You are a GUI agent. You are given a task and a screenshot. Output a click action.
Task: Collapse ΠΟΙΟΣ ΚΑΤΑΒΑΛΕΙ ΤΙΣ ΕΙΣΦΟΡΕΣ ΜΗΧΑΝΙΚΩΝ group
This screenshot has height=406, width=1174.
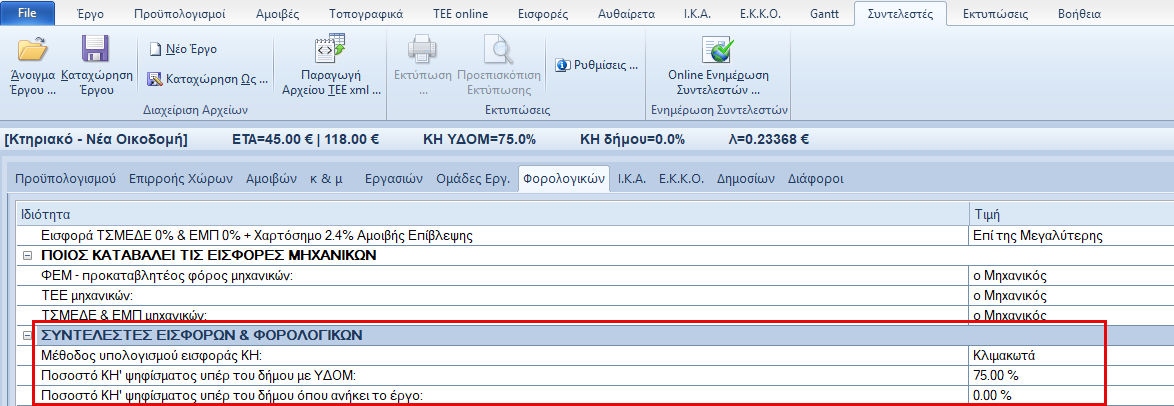click(x=25, y=255)
